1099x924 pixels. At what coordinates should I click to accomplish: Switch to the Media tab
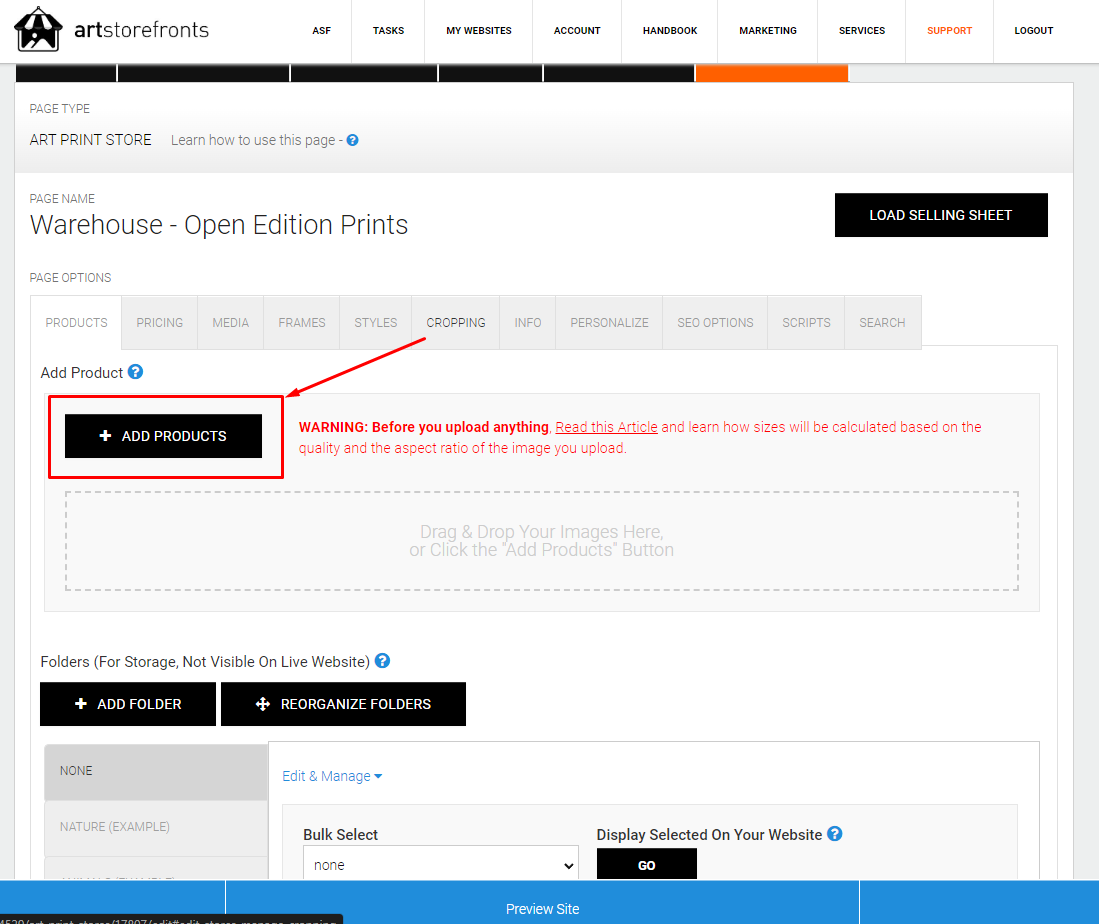tap(231, 322)
